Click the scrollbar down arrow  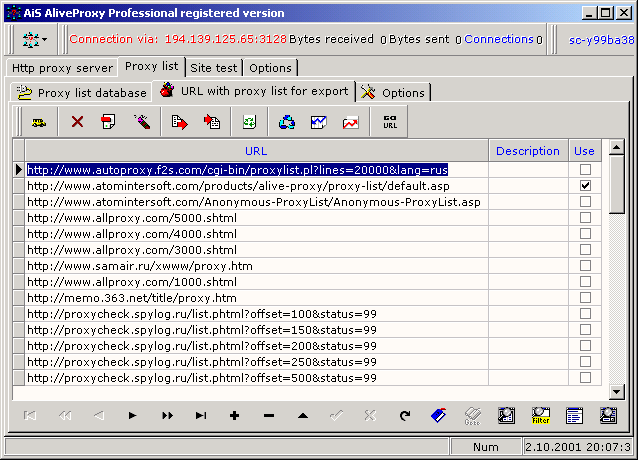tap(617, 392)
